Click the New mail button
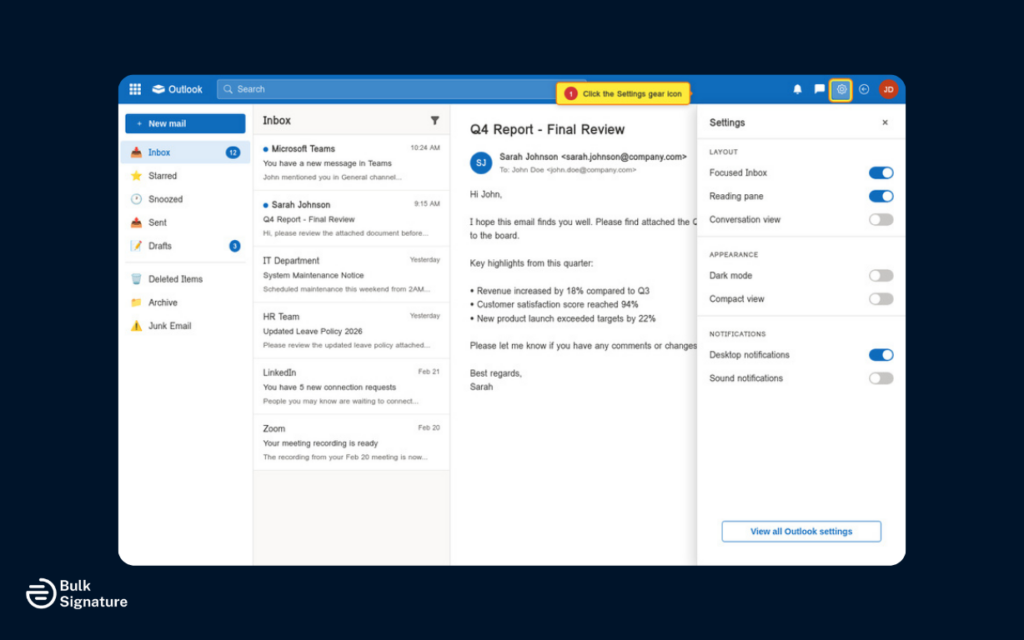Screen dimensions: 1024x640 [x=184, y=122]
